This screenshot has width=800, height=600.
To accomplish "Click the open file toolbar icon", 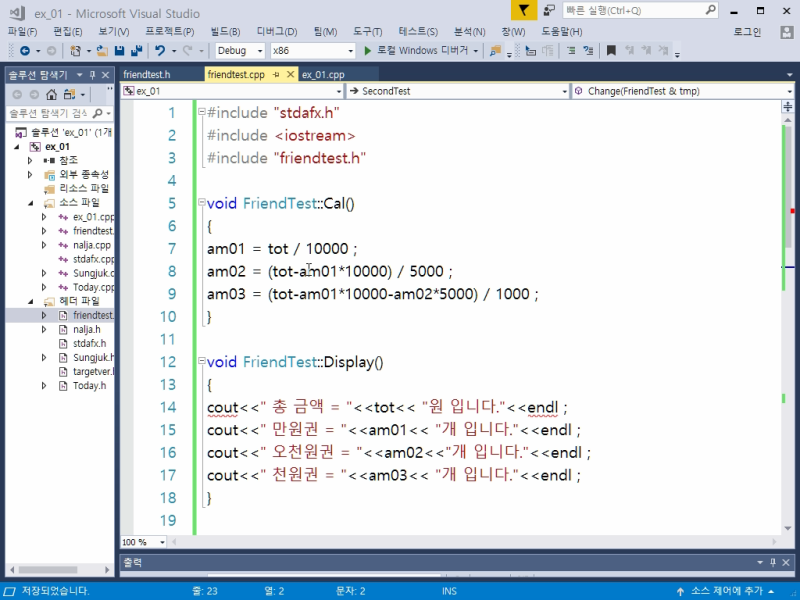I will [102, 51].
